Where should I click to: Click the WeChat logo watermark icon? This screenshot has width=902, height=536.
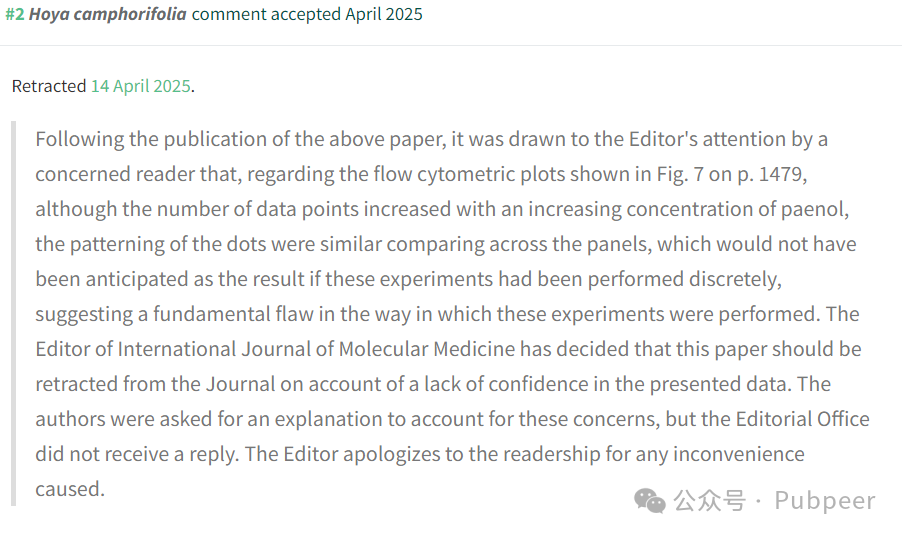pyautogui.click(x=649, y=500)
